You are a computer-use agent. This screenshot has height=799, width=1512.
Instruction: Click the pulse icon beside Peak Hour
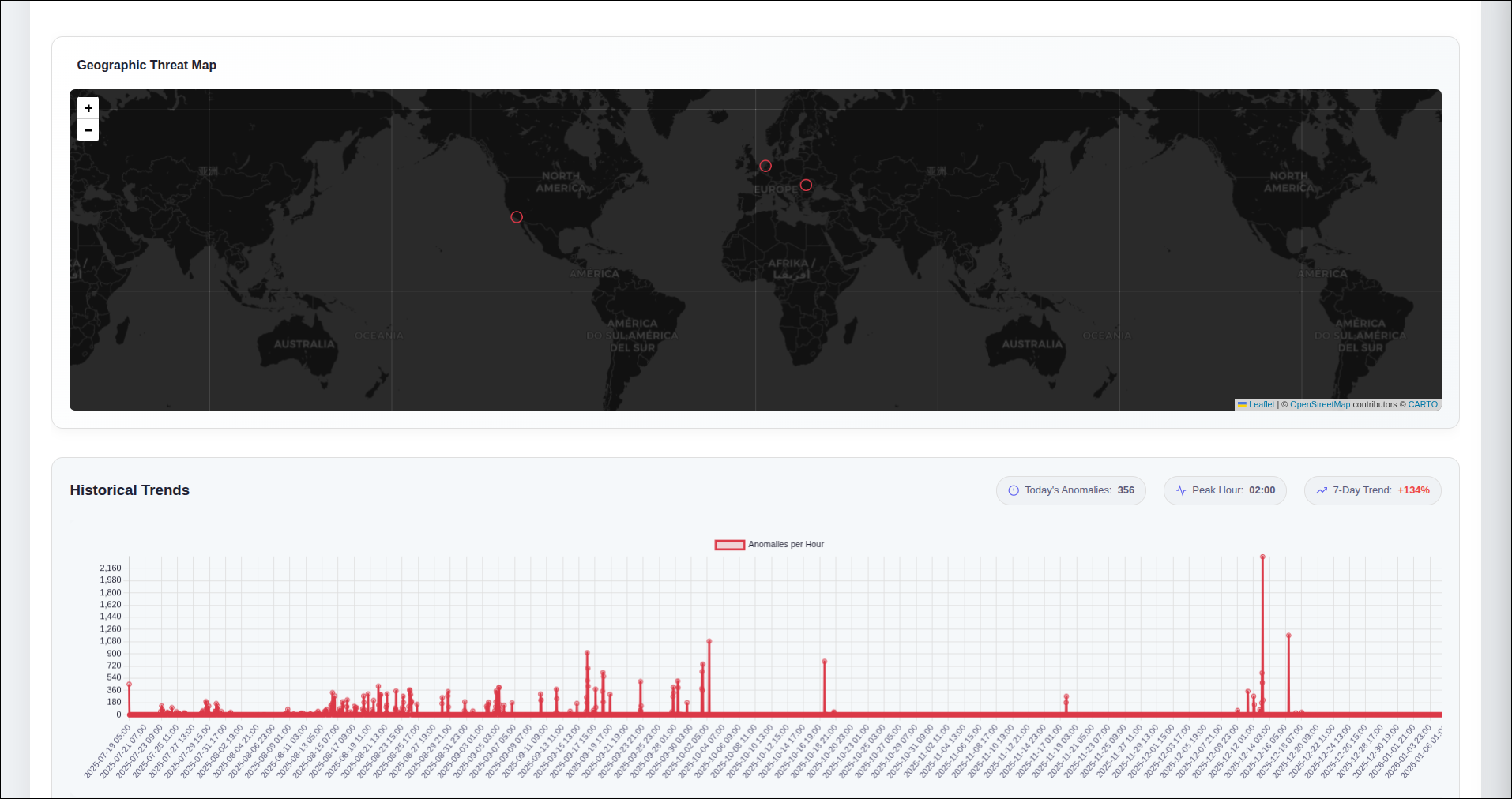click(x=1181, y=490)
